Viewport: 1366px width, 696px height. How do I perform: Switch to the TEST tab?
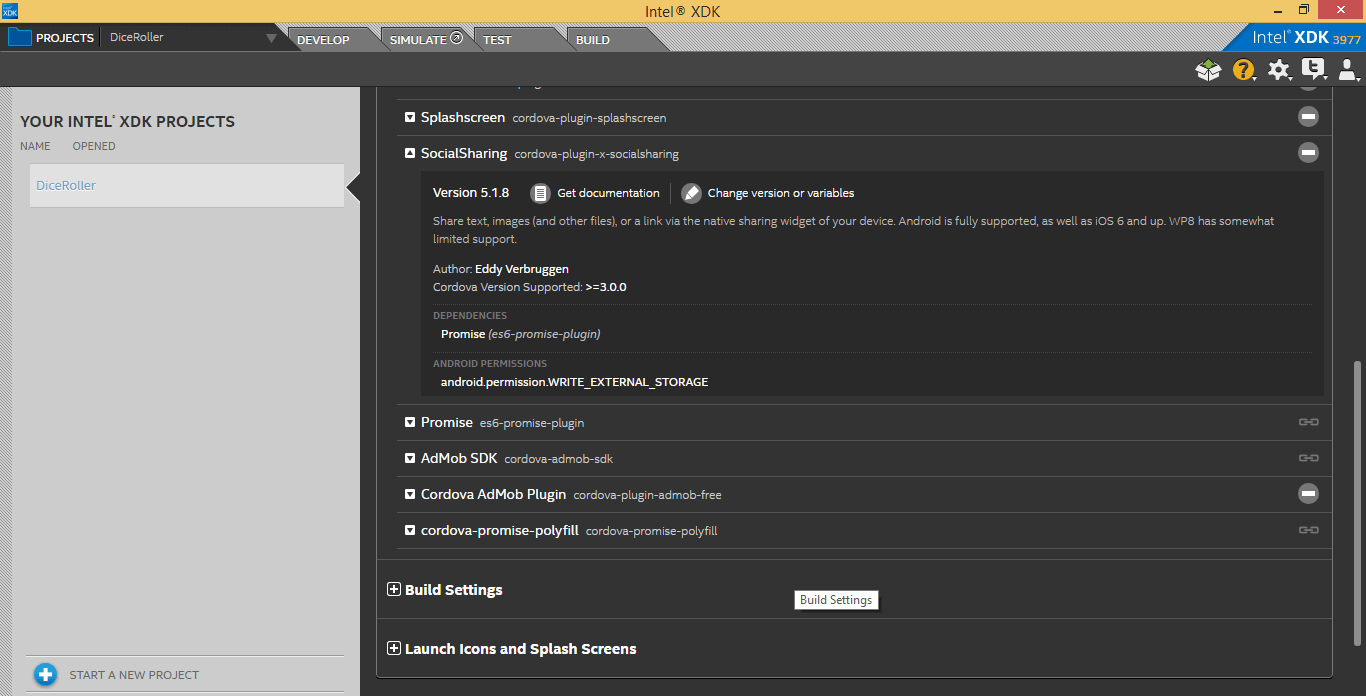tap(497, 40)
